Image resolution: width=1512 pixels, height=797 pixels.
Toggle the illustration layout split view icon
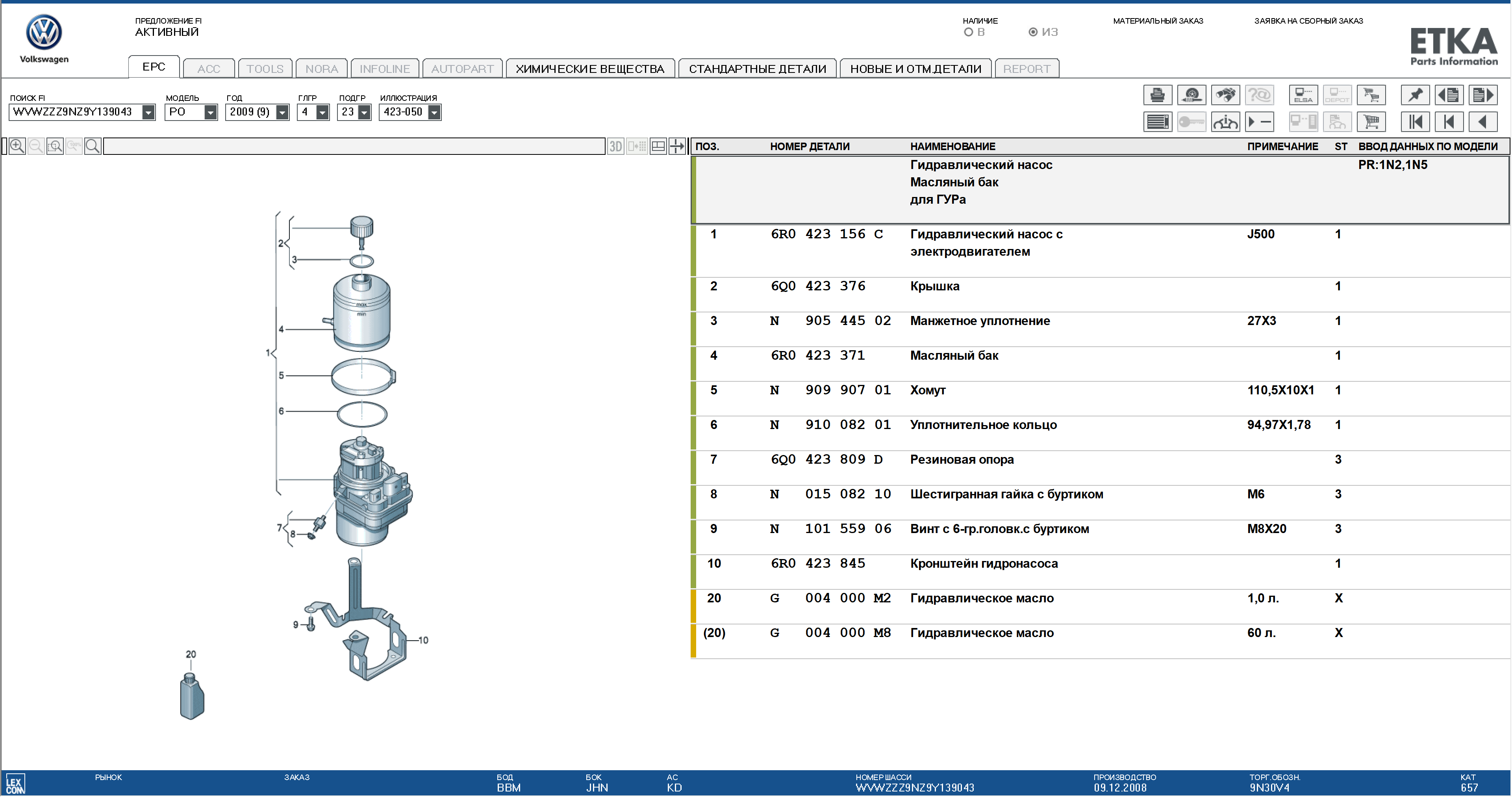point(658,146)
